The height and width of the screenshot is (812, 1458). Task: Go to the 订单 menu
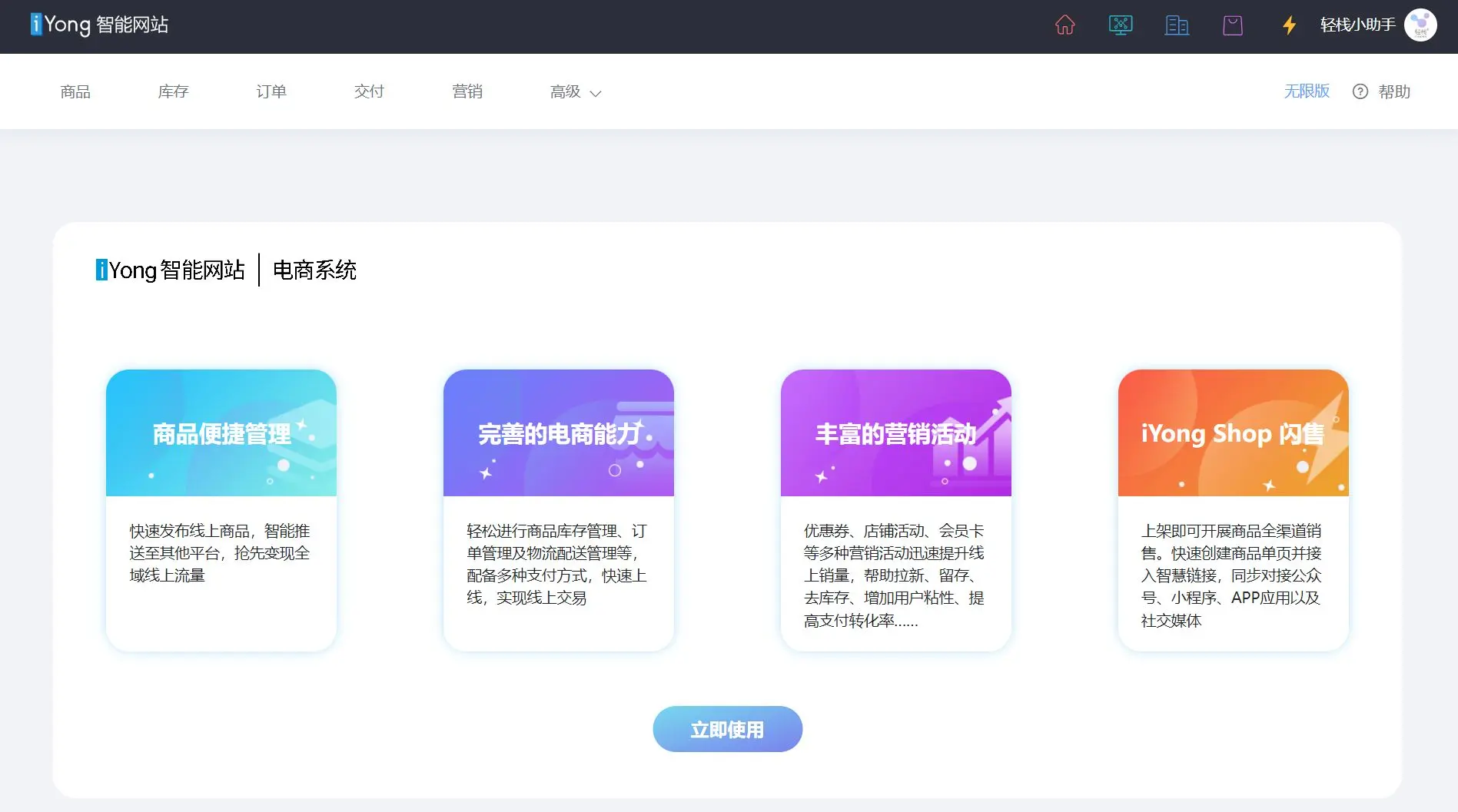pyautogui.click(x=271, y=91)
